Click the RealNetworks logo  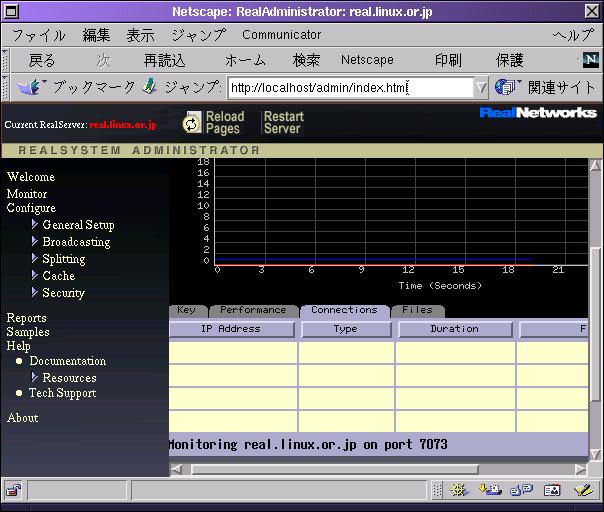click(538, 113)
